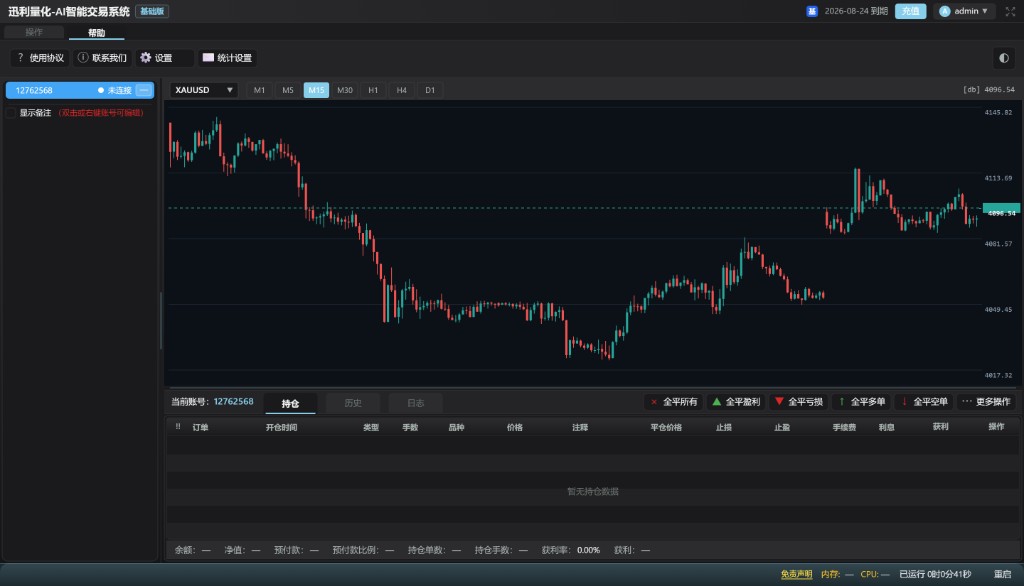Click the 开仓时间 column header
Screen dimensions: 1024x586
pyautogui.click(x=281, y=427)
